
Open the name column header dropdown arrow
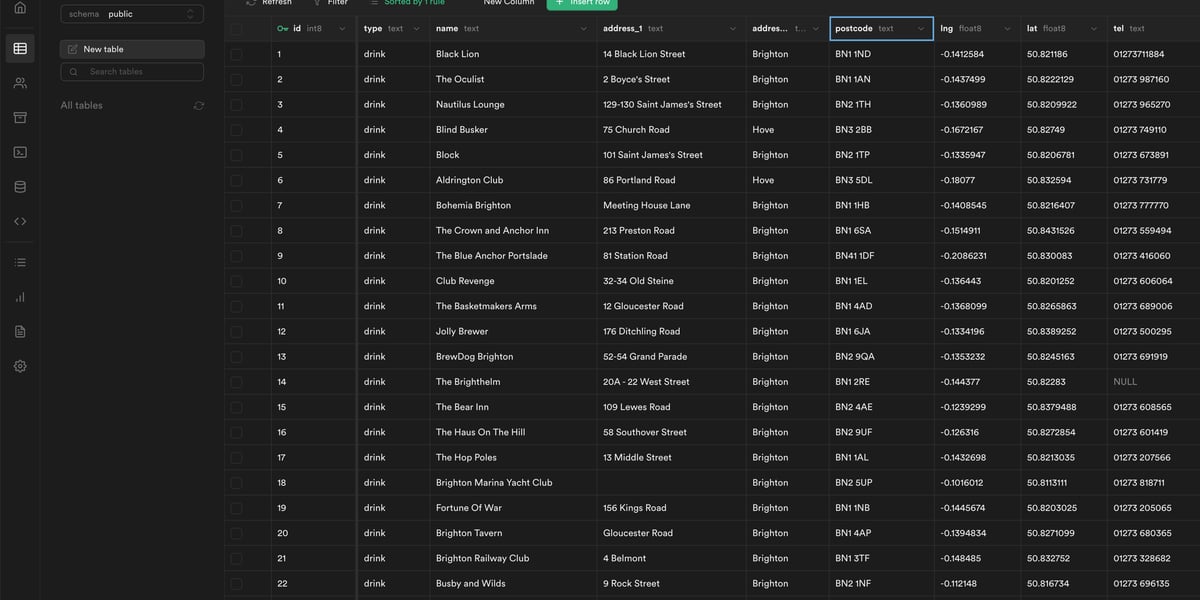point(584,29)
